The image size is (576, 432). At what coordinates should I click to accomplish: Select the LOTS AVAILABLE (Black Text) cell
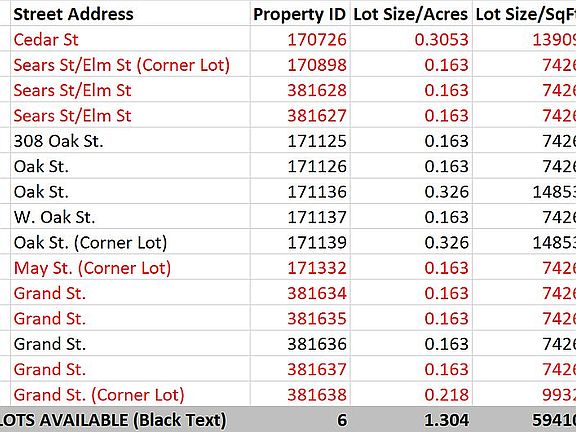click(125, 419)
